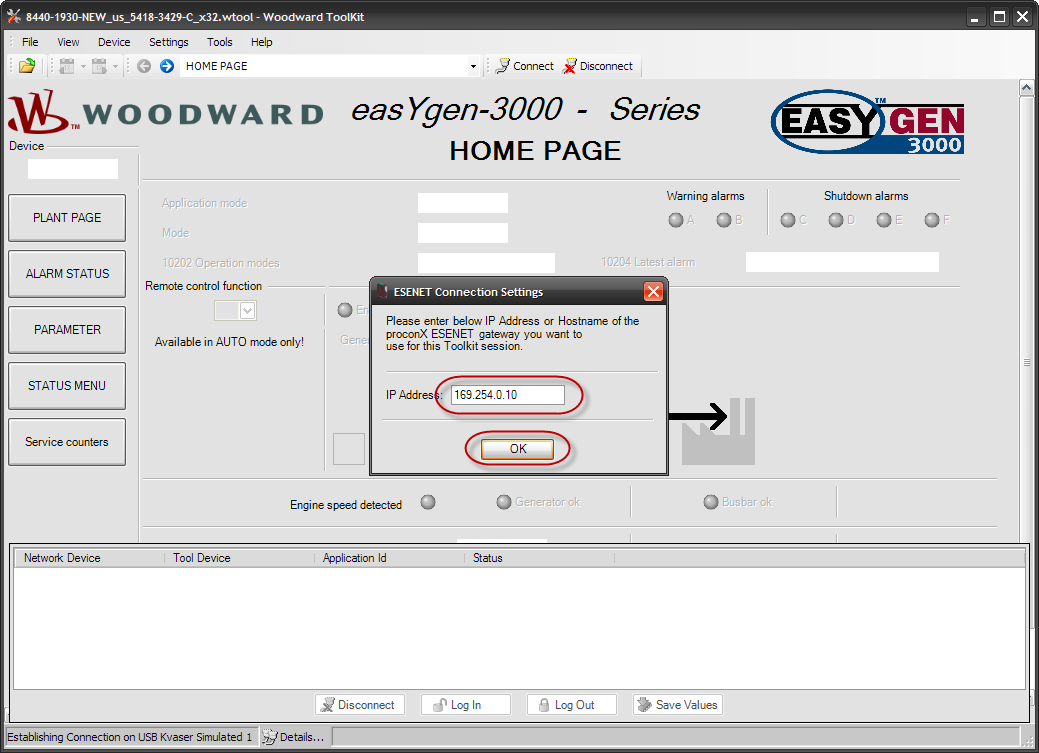1039x753 pixels.
Task: Click the Disconnect button in the bottom panel
Action: [x=358, y=705]
